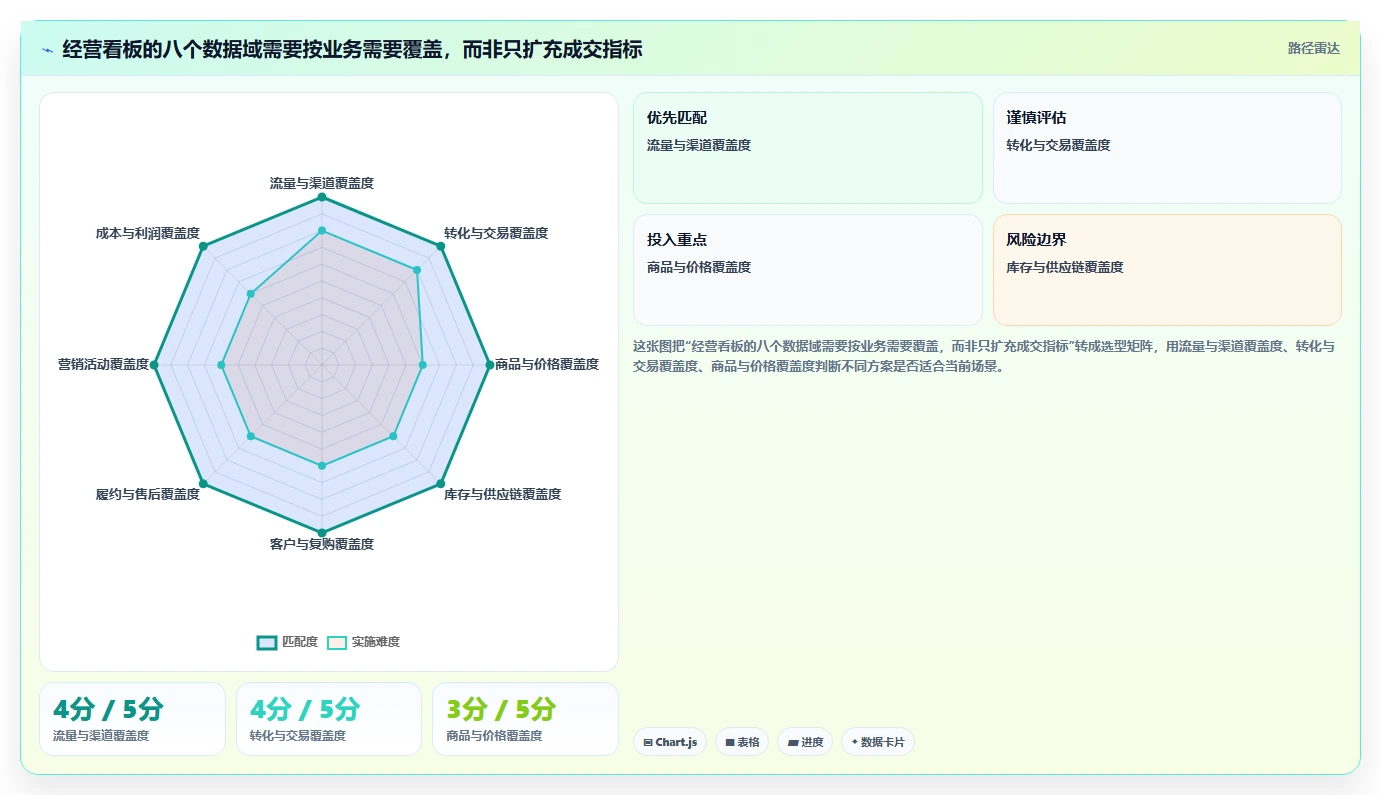Screen dimensions: 1381x795
Task: Click the dashboard title about 八个数据域
Action: click(x=352, y=49)
